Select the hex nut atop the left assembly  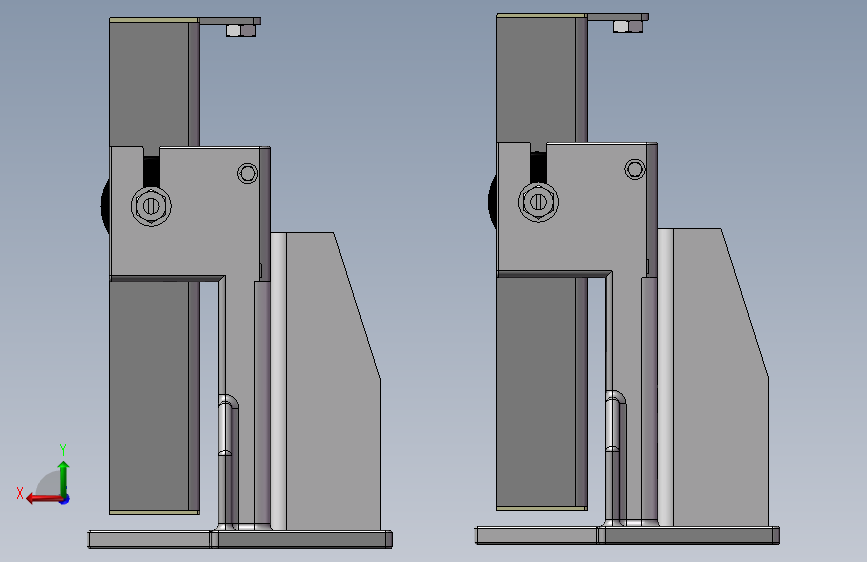click(x=241, y=30)
